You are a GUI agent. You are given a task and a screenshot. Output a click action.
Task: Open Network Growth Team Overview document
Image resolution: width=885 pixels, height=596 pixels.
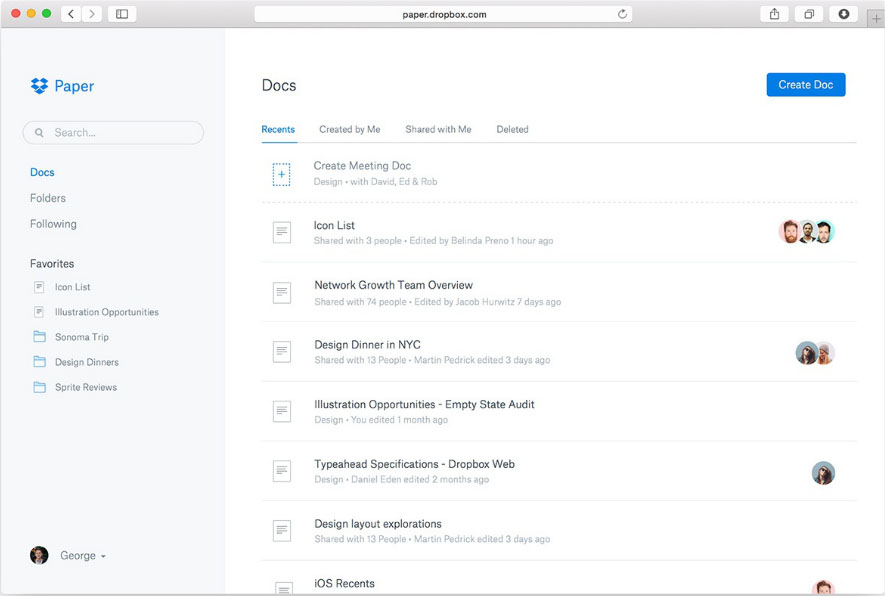(x=393, y=285)
